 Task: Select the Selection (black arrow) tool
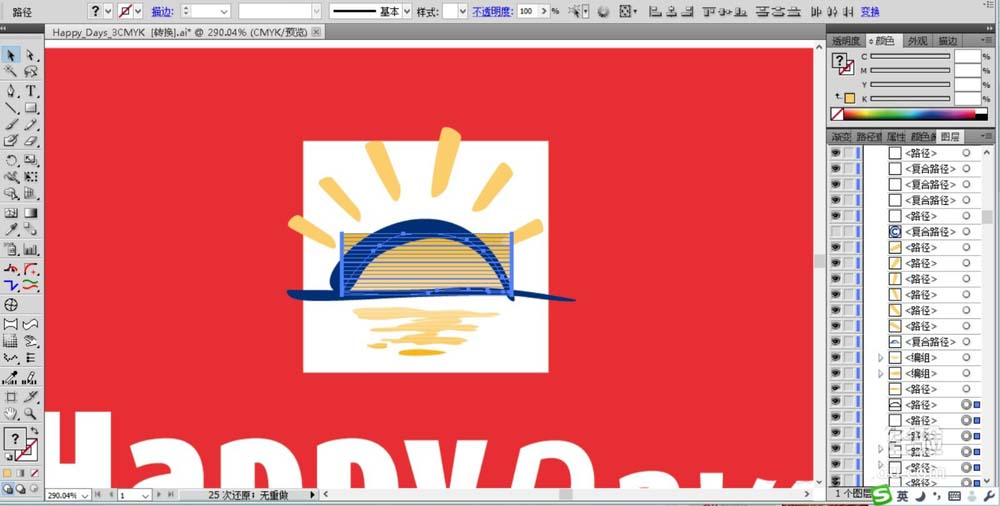point(11,56)
